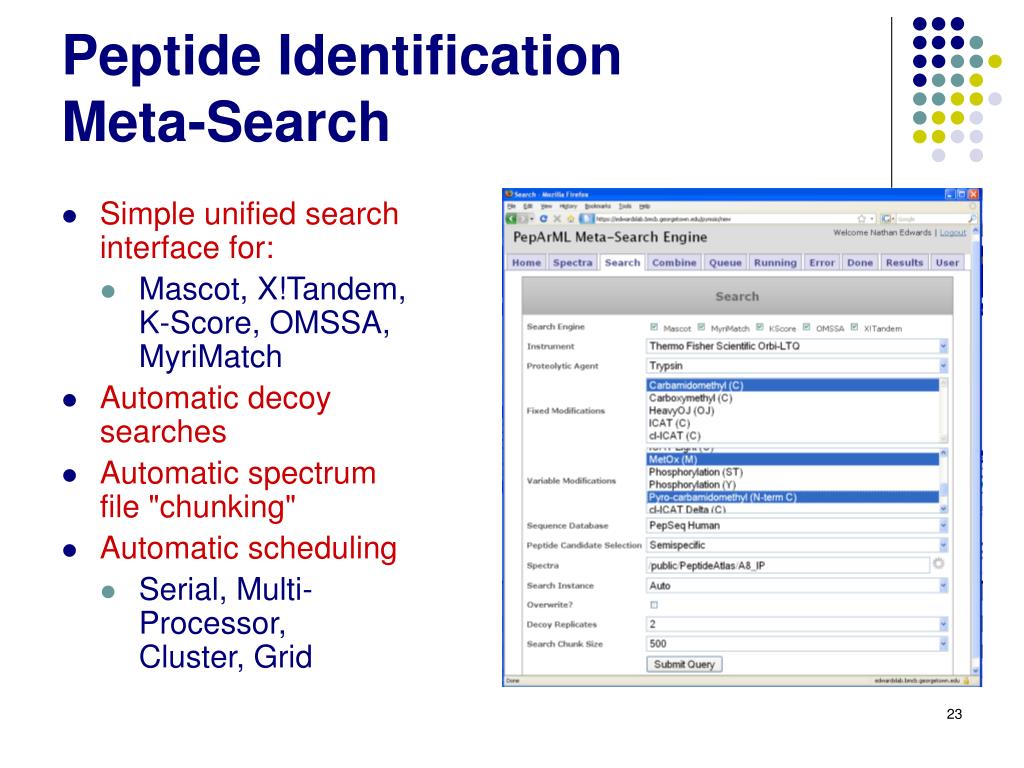Click the browse icon beside Spectra field

938,564
